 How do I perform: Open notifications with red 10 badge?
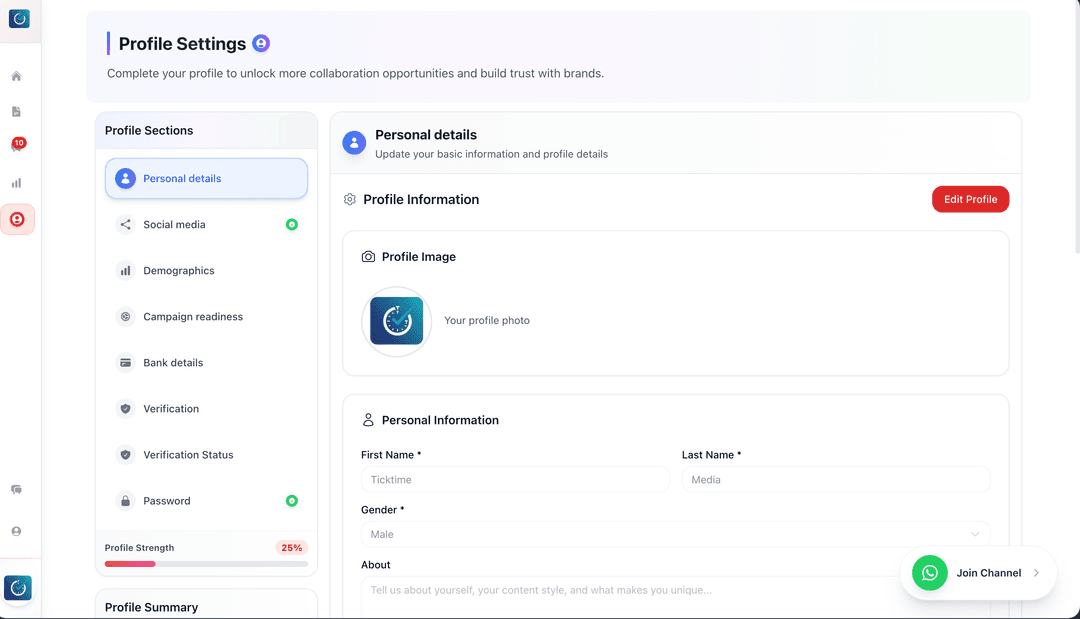pos(17,145)
